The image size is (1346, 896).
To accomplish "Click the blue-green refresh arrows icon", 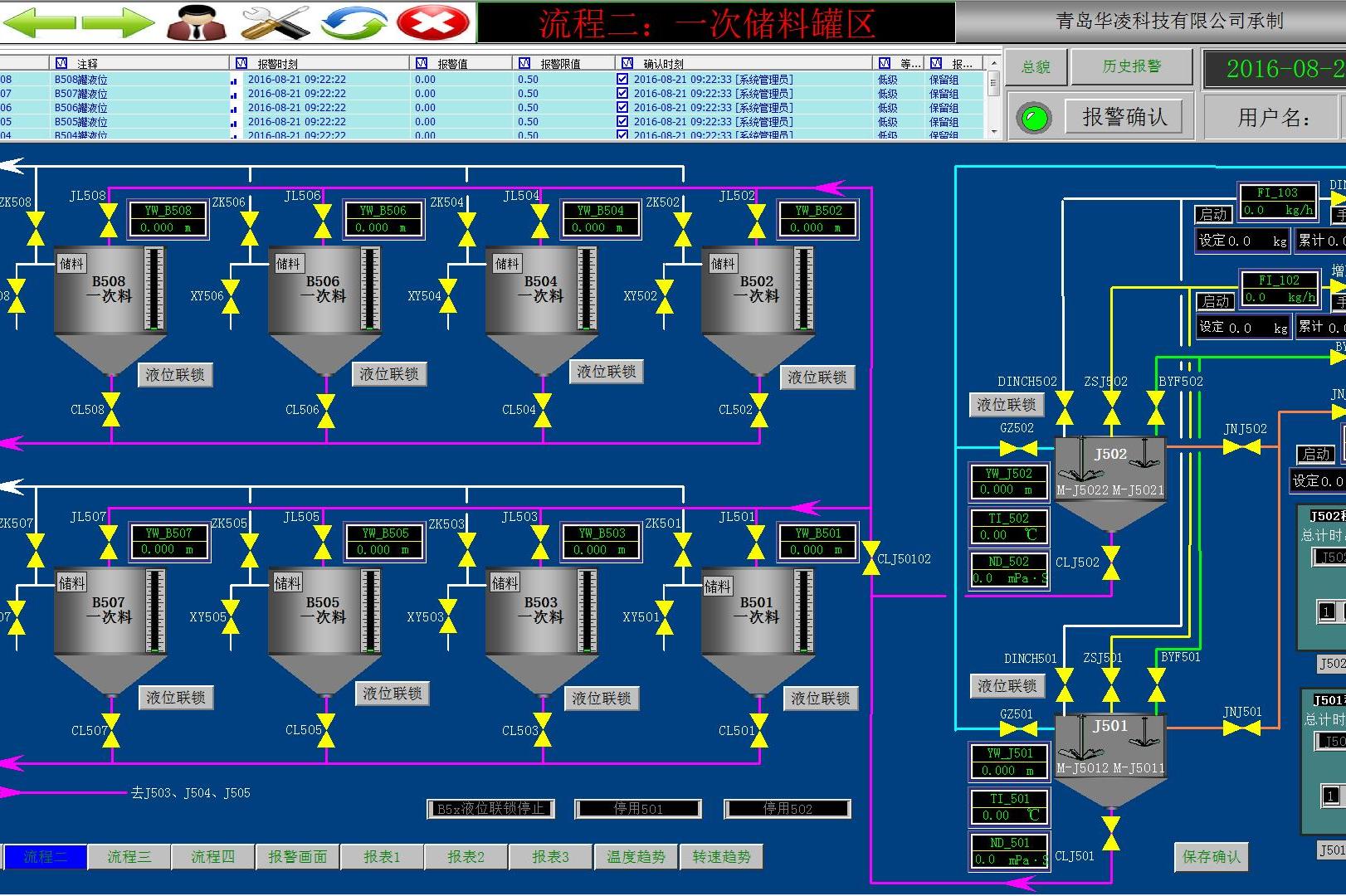I will [x=354, y=22].
